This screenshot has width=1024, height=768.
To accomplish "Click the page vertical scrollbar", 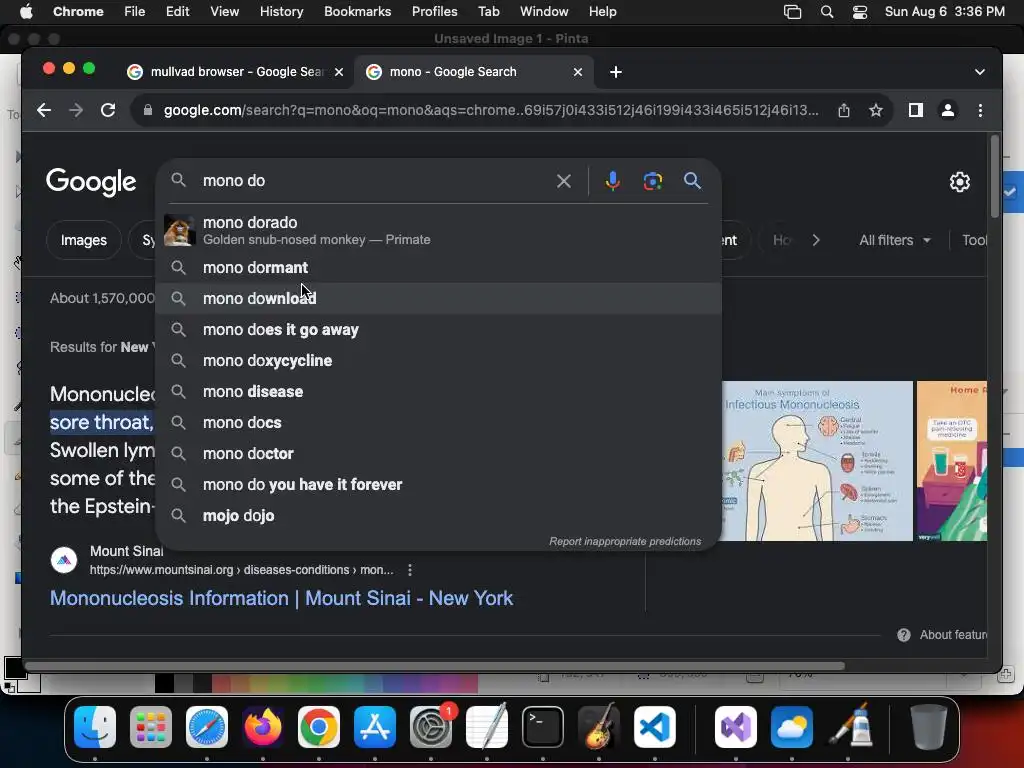I will [995, 176].
